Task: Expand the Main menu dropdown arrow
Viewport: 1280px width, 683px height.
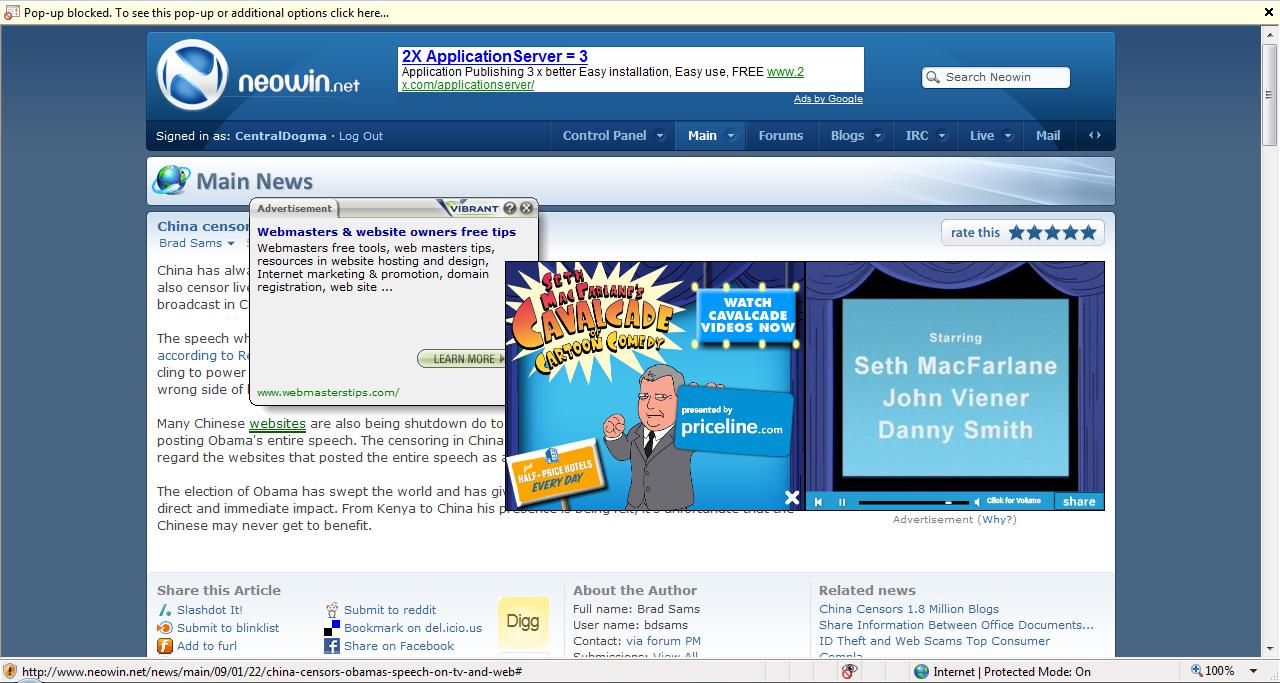Action: (x=731, y=136)
